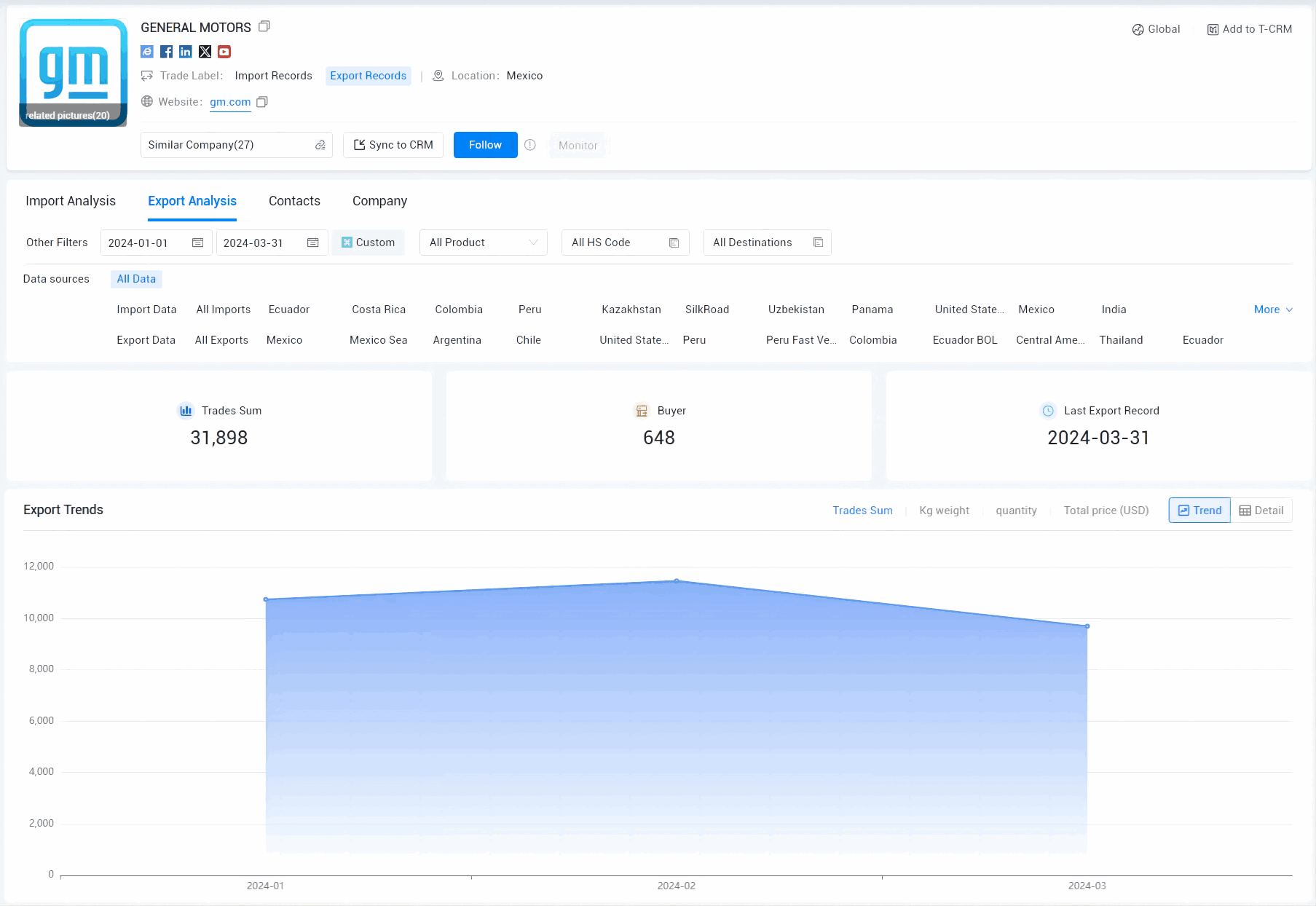Screen dimensions: 1316x906
Task: Open the Facebook social icon
Action: [x=166, y=52]
